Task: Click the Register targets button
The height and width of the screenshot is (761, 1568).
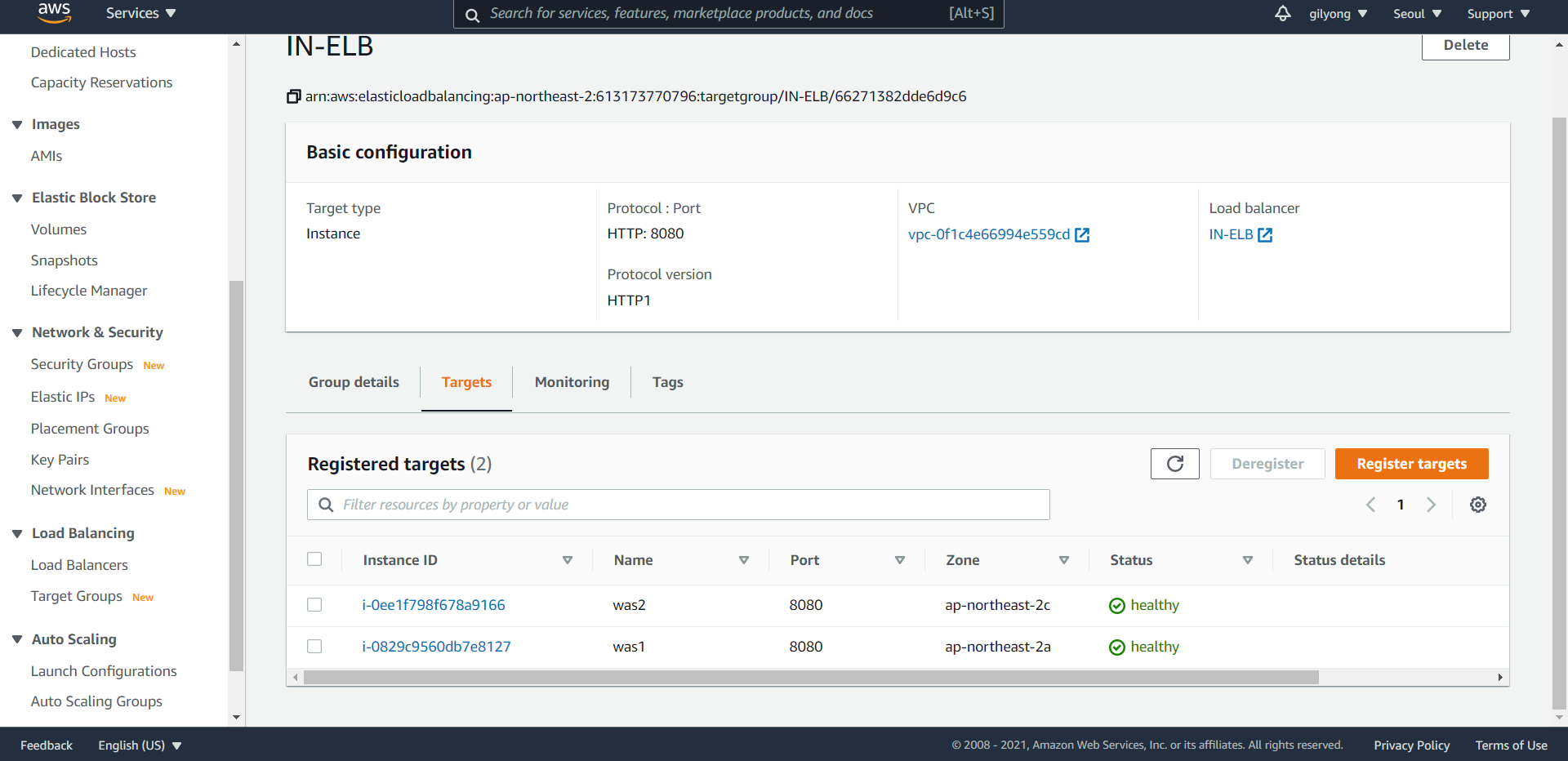Action: pyautogui.click(x=1411, y=464)
